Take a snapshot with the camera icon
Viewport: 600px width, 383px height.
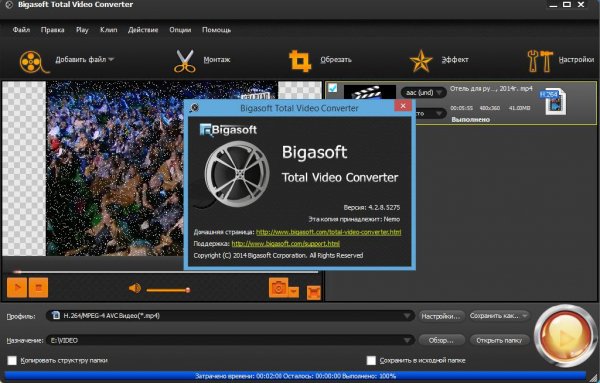tap(278, 288)
